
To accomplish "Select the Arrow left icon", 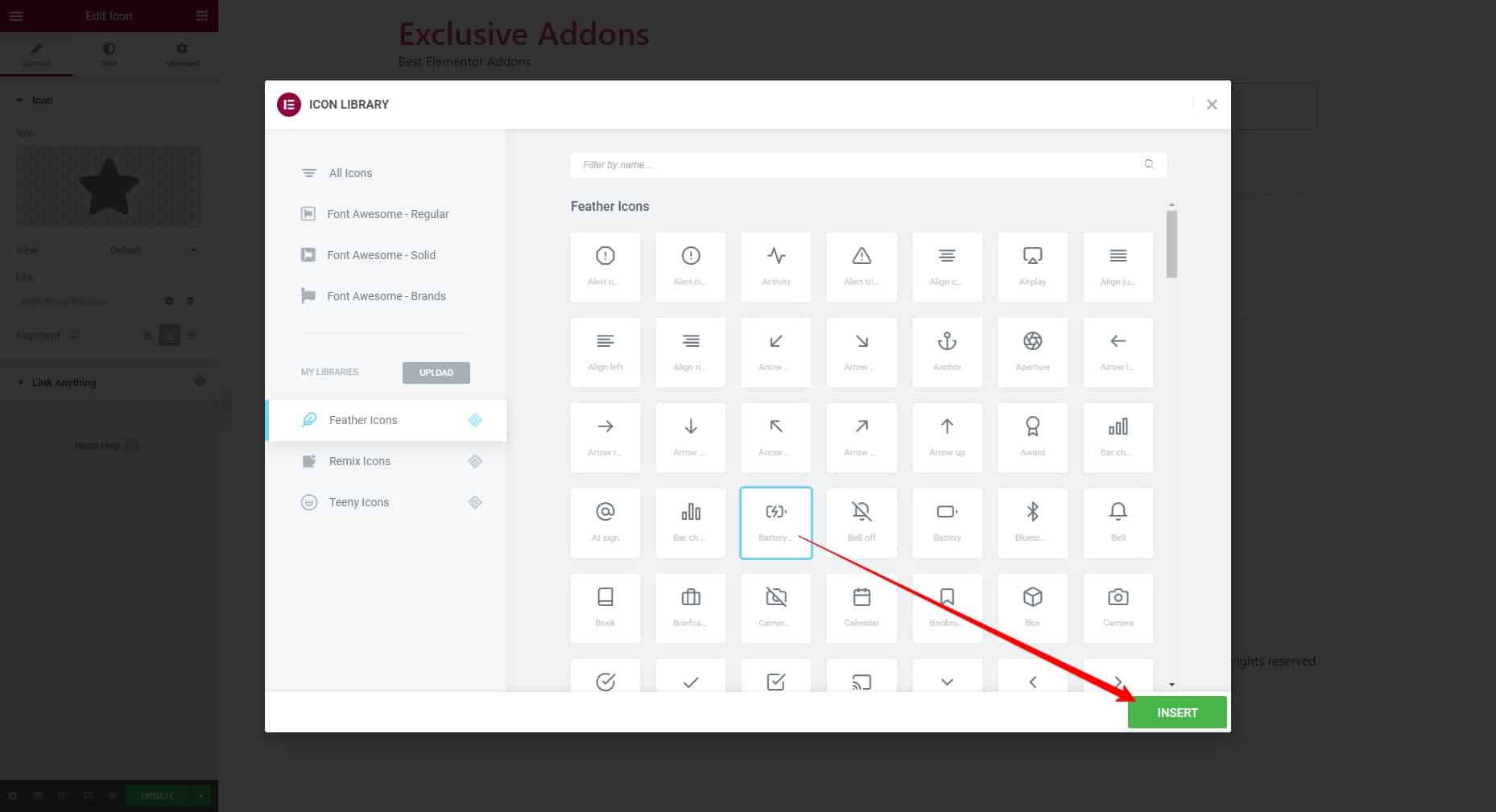I will point(1118,352).
